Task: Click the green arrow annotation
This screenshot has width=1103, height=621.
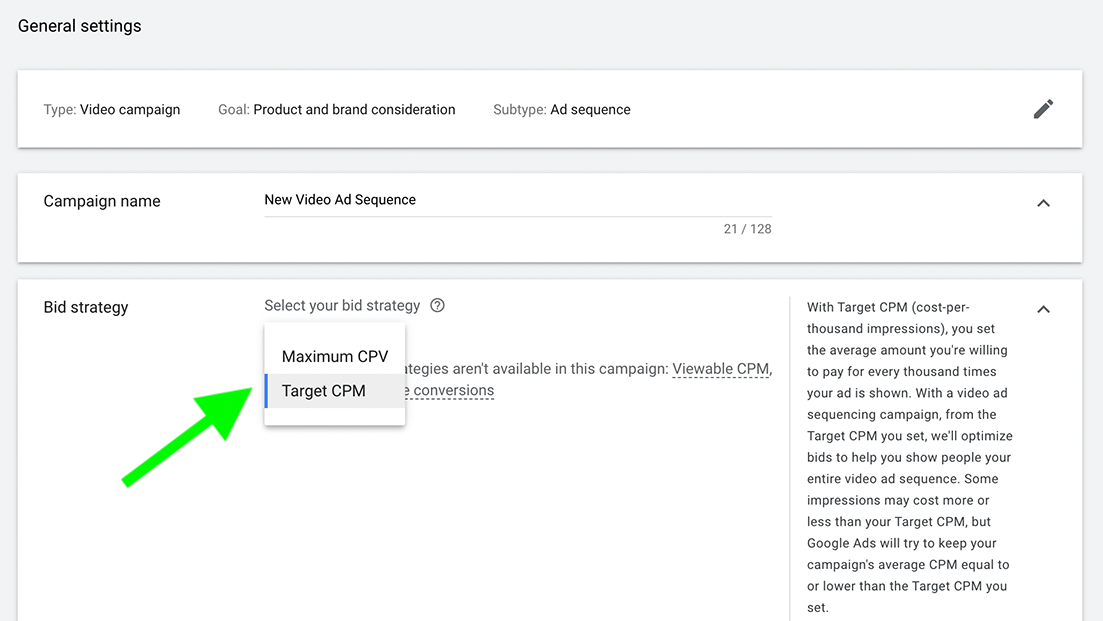Action: click(187, 437)
